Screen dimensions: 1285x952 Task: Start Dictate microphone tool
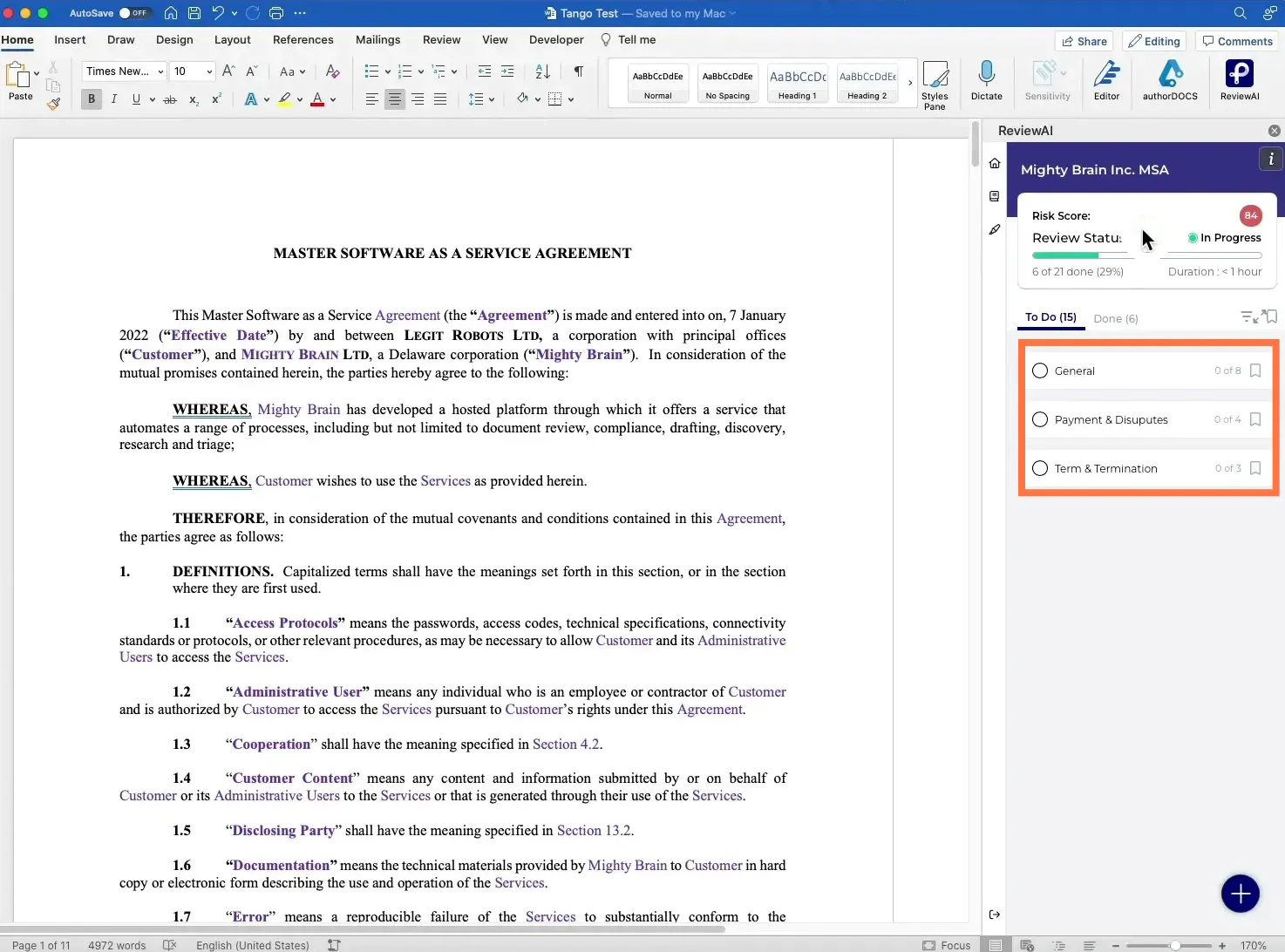pos(986,79)
